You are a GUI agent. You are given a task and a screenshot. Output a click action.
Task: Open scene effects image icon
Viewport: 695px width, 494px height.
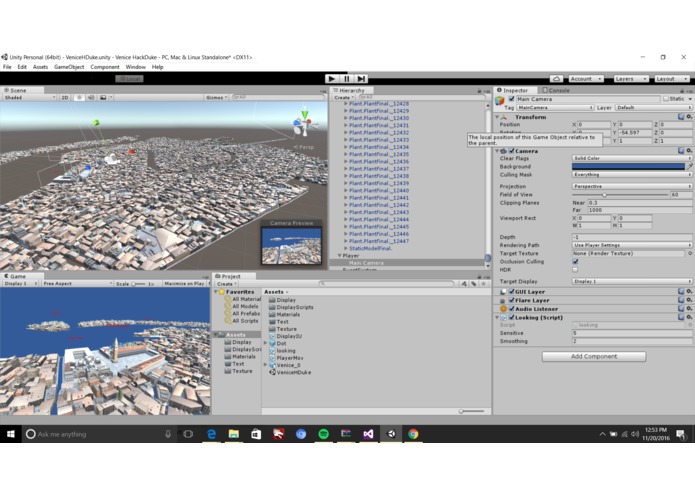103,97
